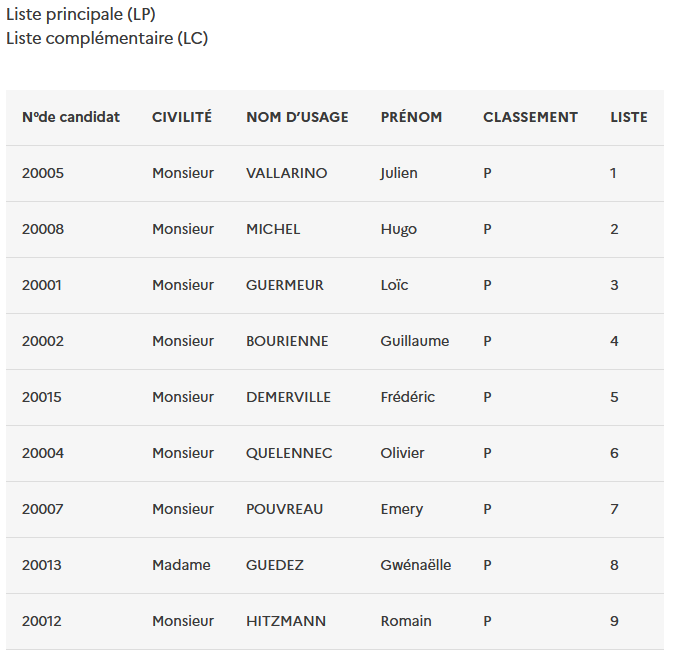Screen dimensions: 674x660
Task: Select candidate number 20005 cell
Action: tap(43, 173)
